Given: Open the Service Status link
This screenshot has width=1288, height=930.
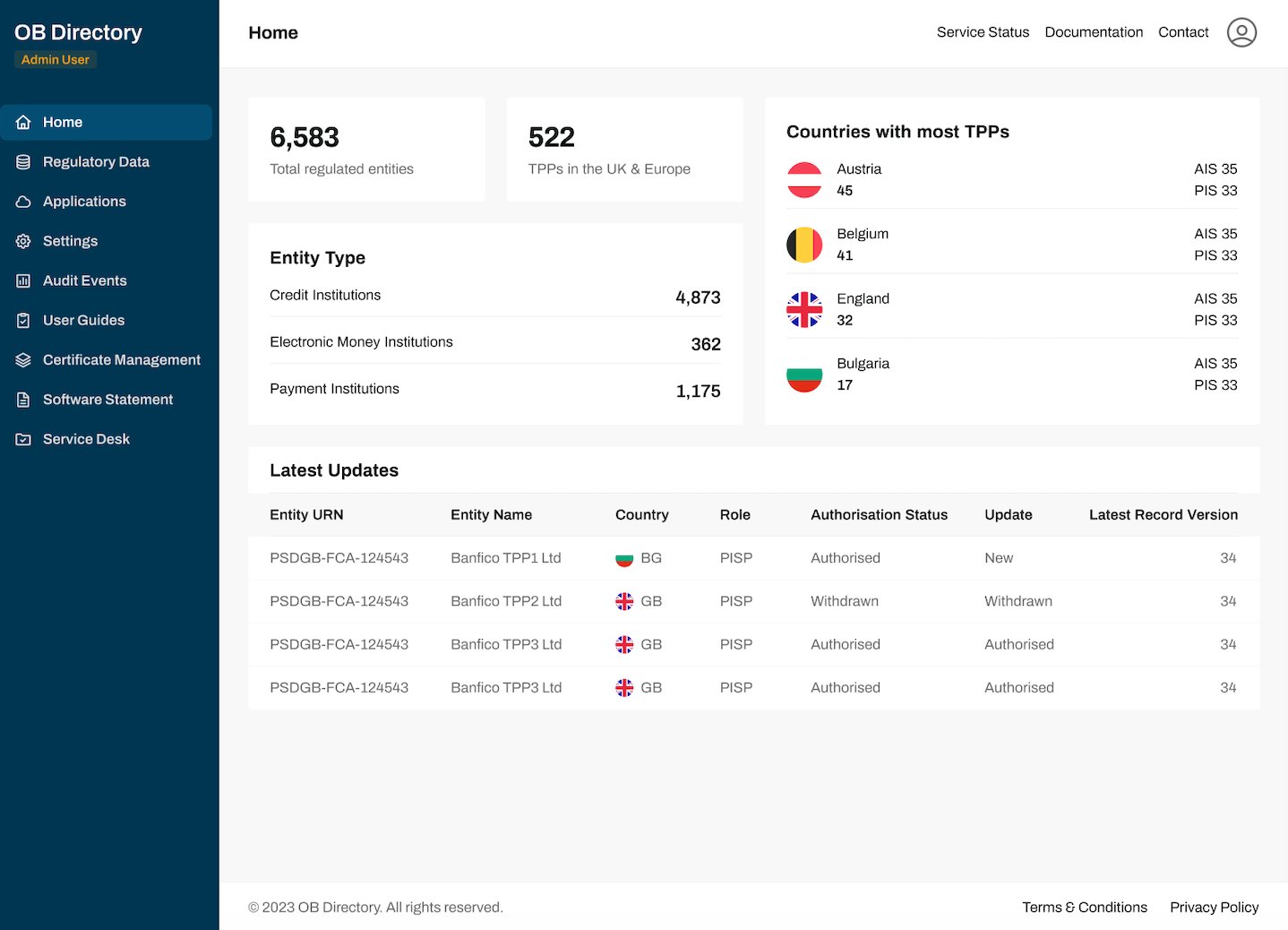Looking at the screenshot, I should pos(983,32).
